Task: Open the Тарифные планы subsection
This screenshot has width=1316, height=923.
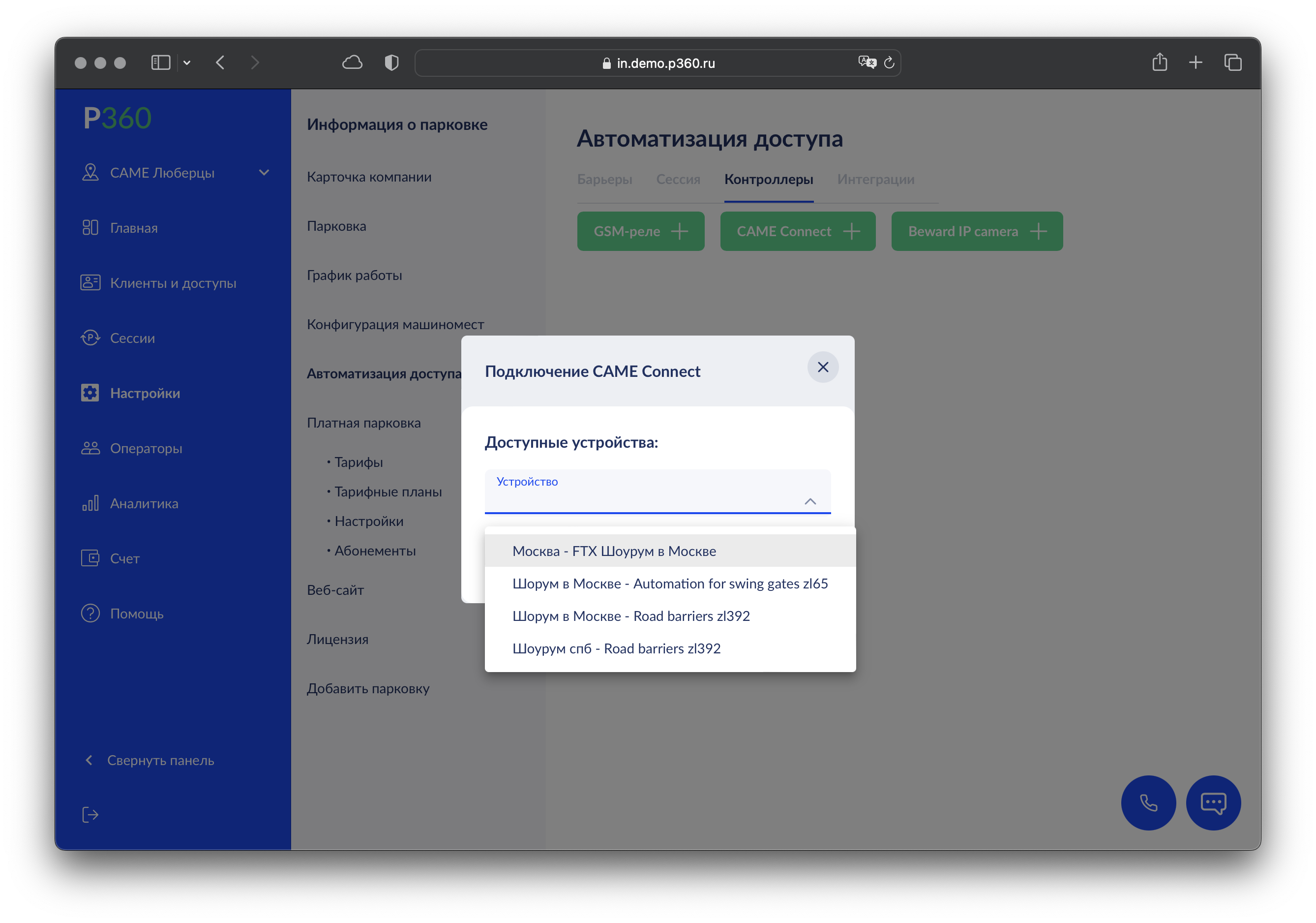Action: point(388,492)
